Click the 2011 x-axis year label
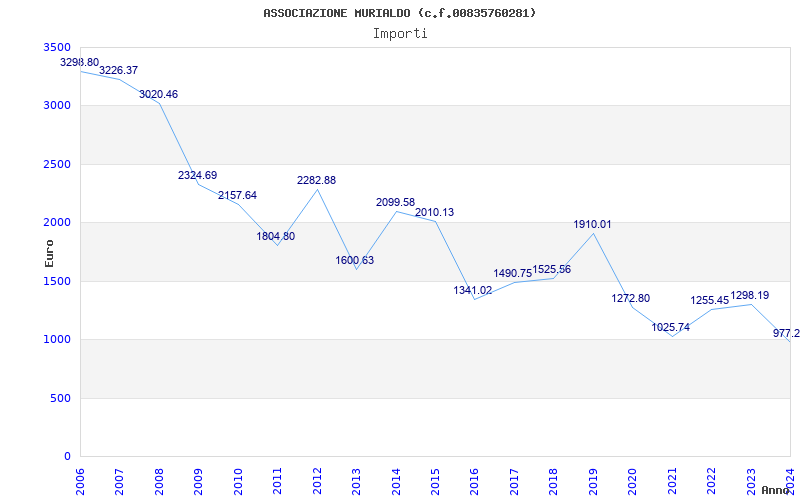Image resolution: width=800 pixels, height=500 pixels. point(277,482)
